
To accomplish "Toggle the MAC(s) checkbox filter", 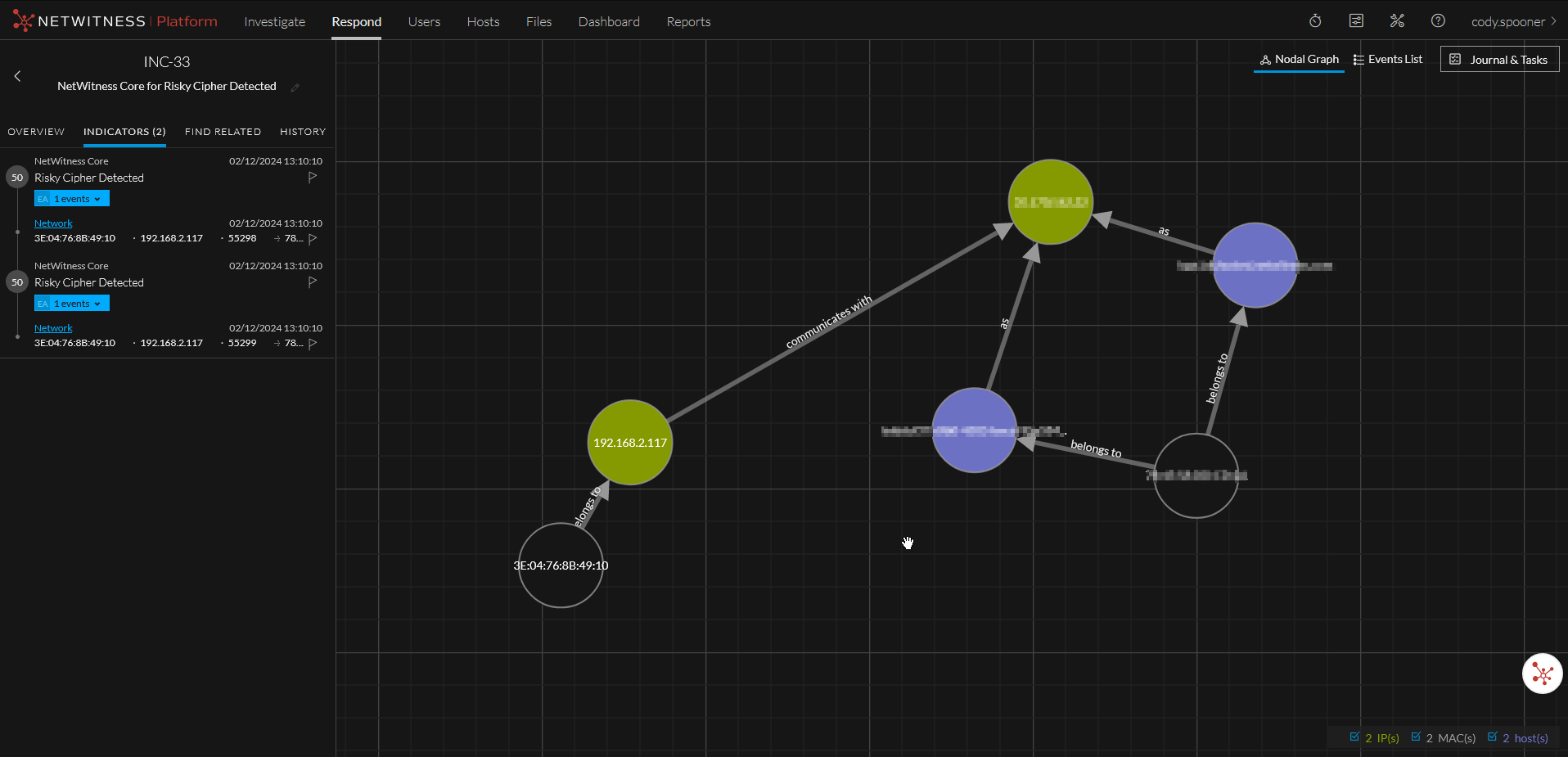I will tap(1416, 737).
